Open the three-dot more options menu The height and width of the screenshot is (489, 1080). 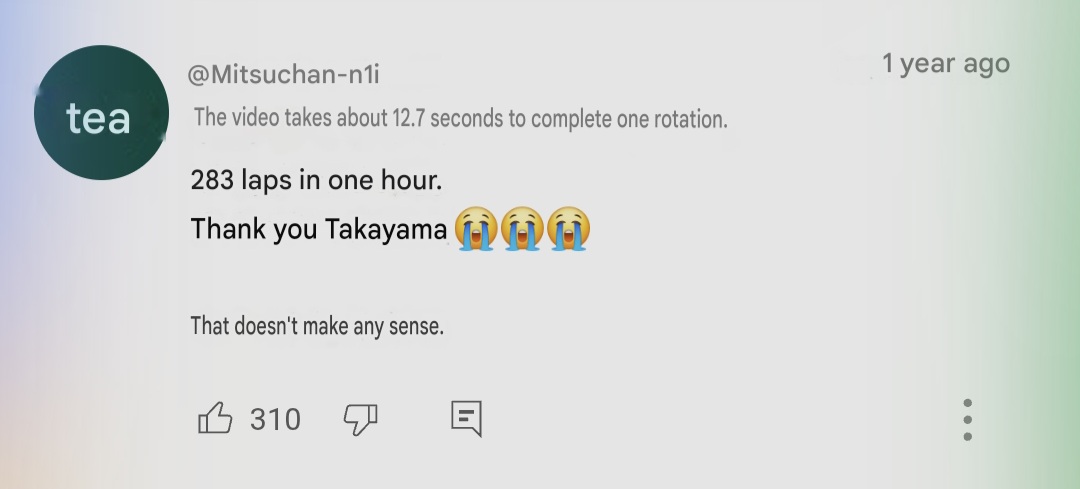[968, 419]
